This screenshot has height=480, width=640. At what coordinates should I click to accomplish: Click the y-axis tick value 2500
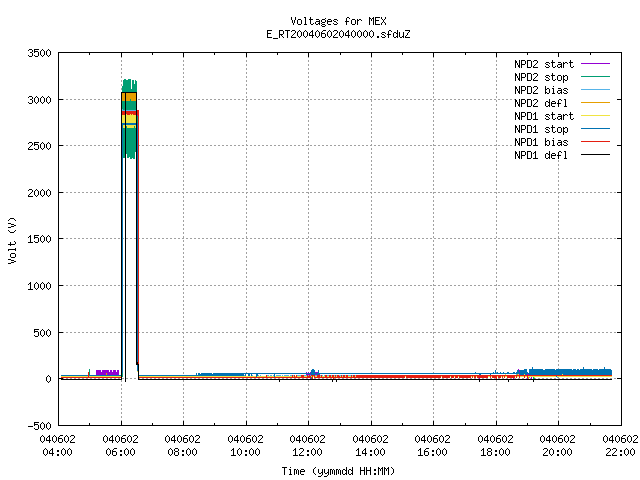[x=39, y=146]
